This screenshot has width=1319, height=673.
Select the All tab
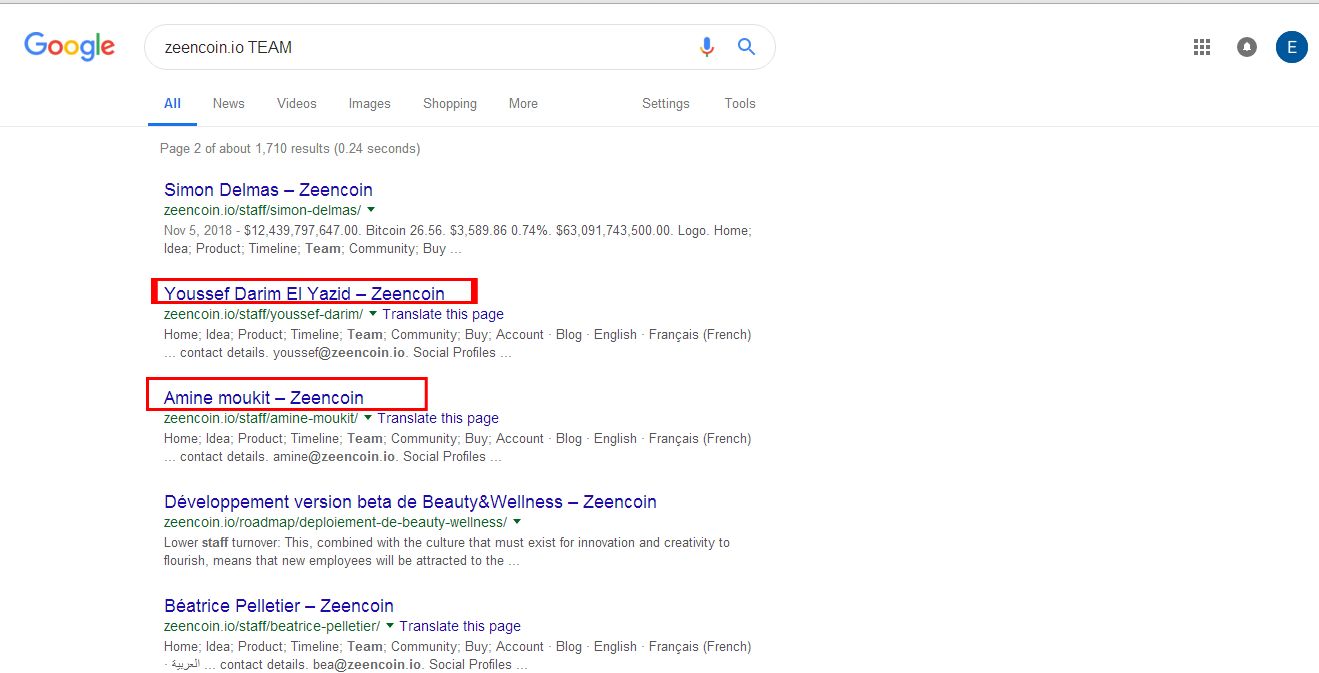coord(172,103)
